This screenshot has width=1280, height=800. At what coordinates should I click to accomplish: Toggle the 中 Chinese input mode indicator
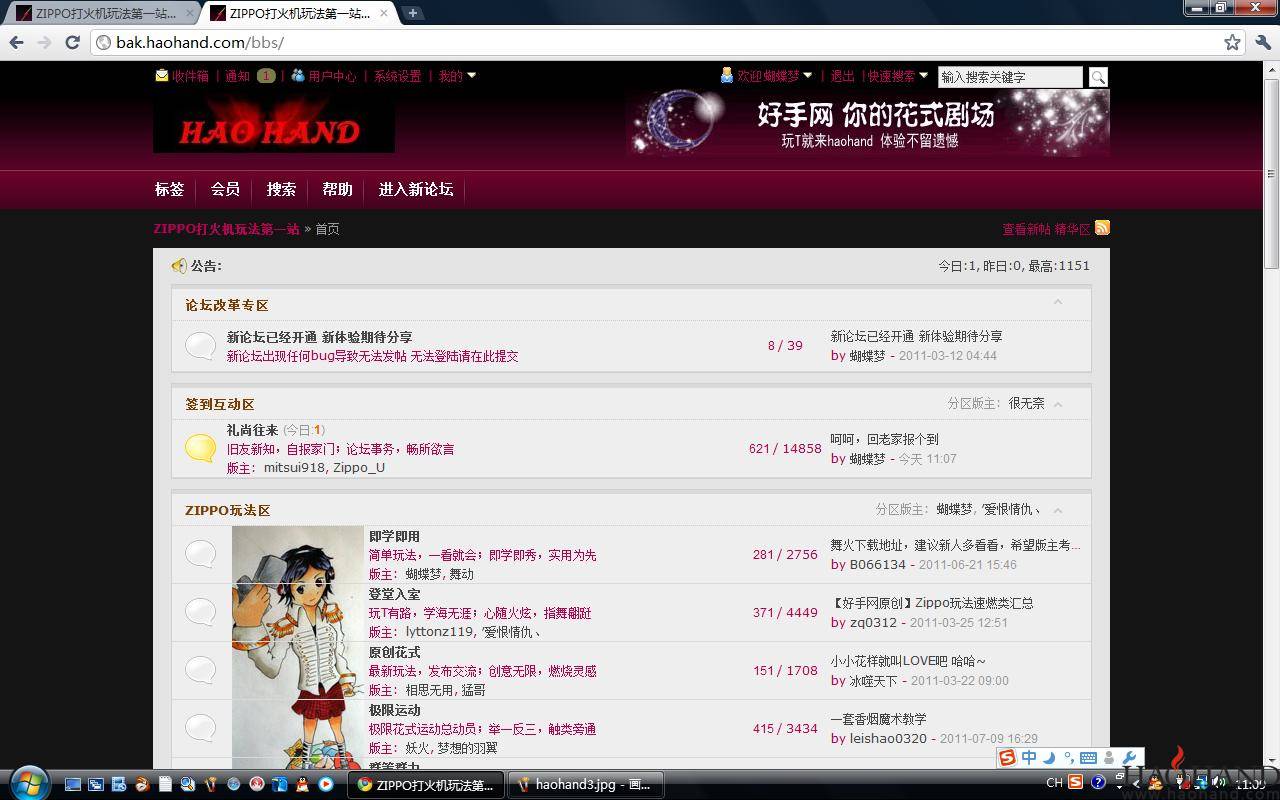[x=1029, y=757]
